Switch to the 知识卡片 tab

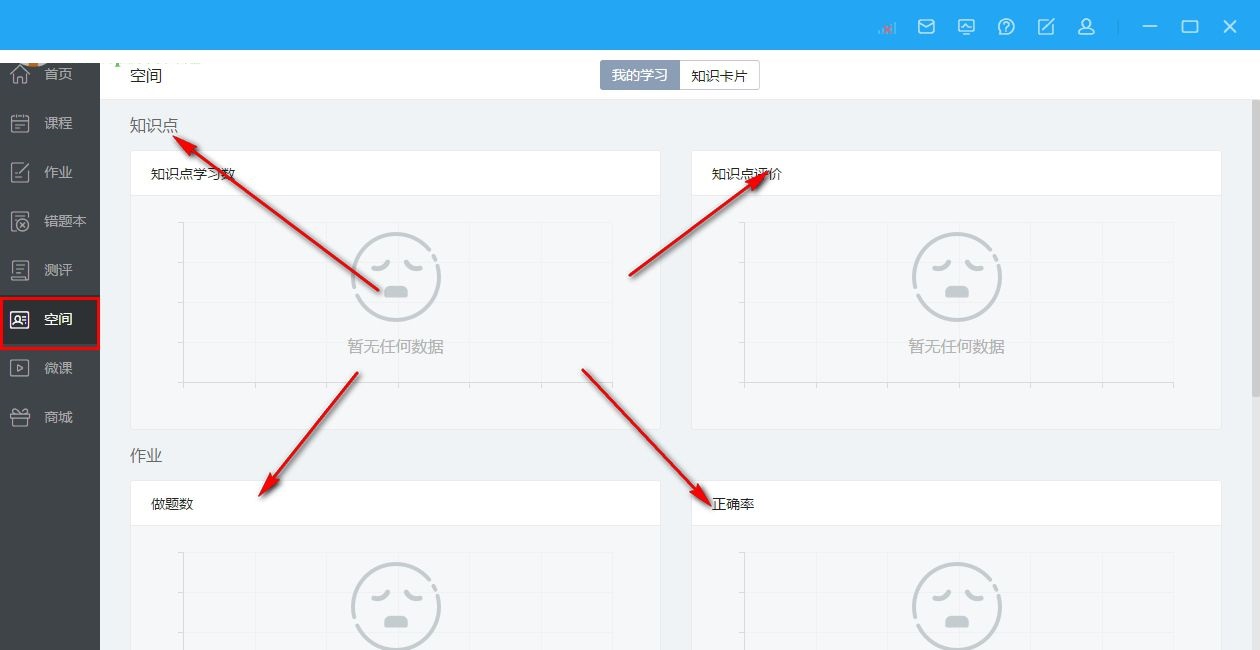pyautogui.click(x=719, y=76)
